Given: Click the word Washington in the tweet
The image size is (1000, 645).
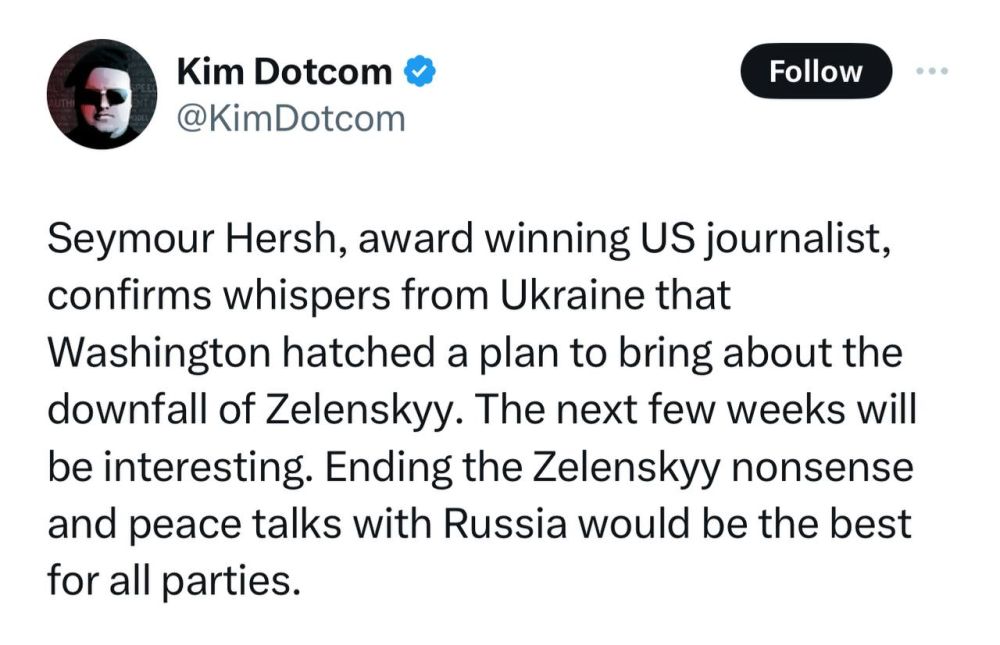Looking at the screenshot, I should tap(145, 351).
